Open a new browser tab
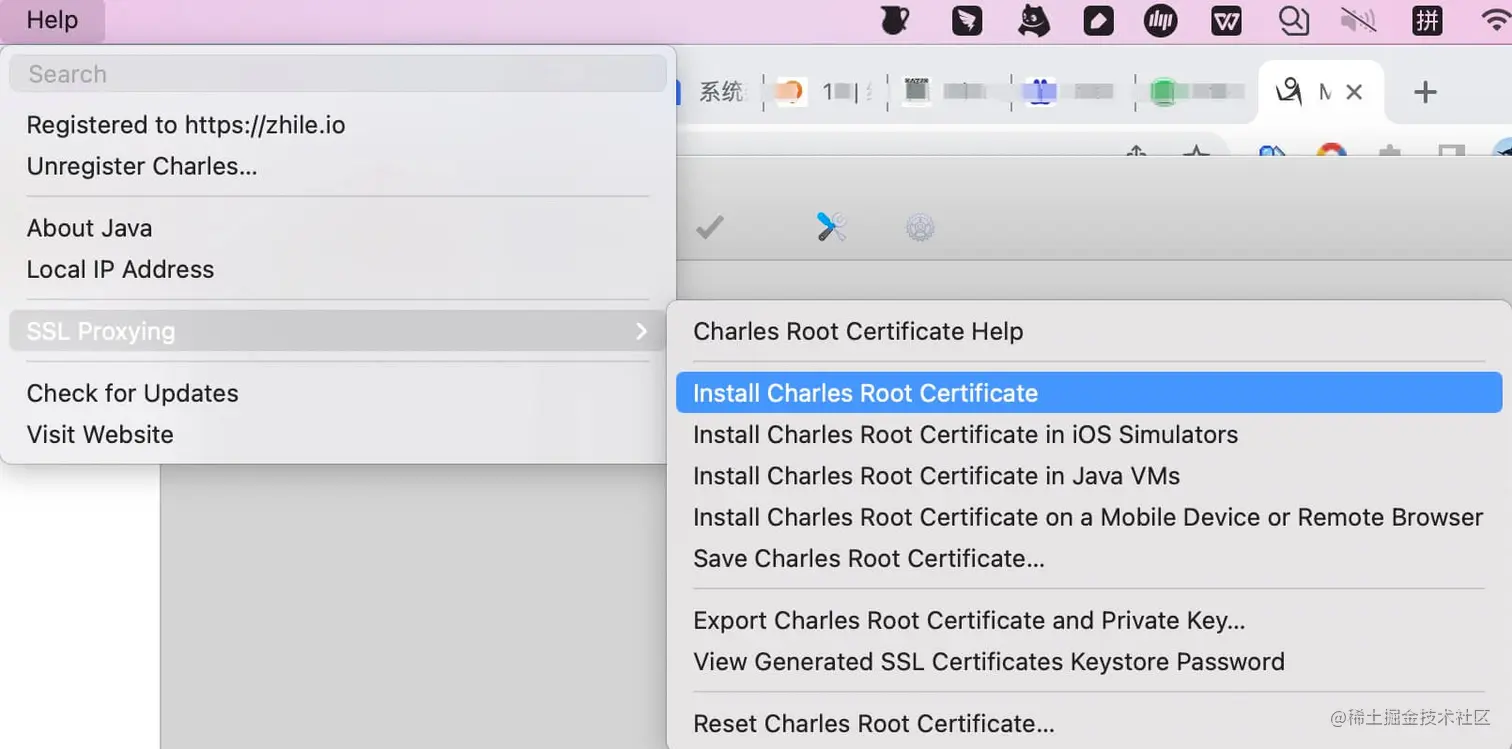 pos(1425,92)
